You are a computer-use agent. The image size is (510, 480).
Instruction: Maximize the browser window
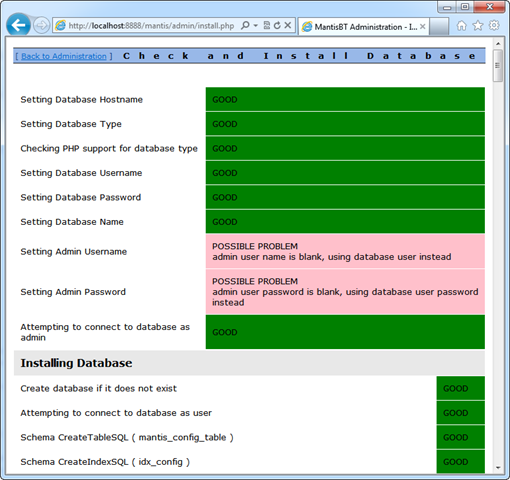pyautogui.click(x=465, y=7)
